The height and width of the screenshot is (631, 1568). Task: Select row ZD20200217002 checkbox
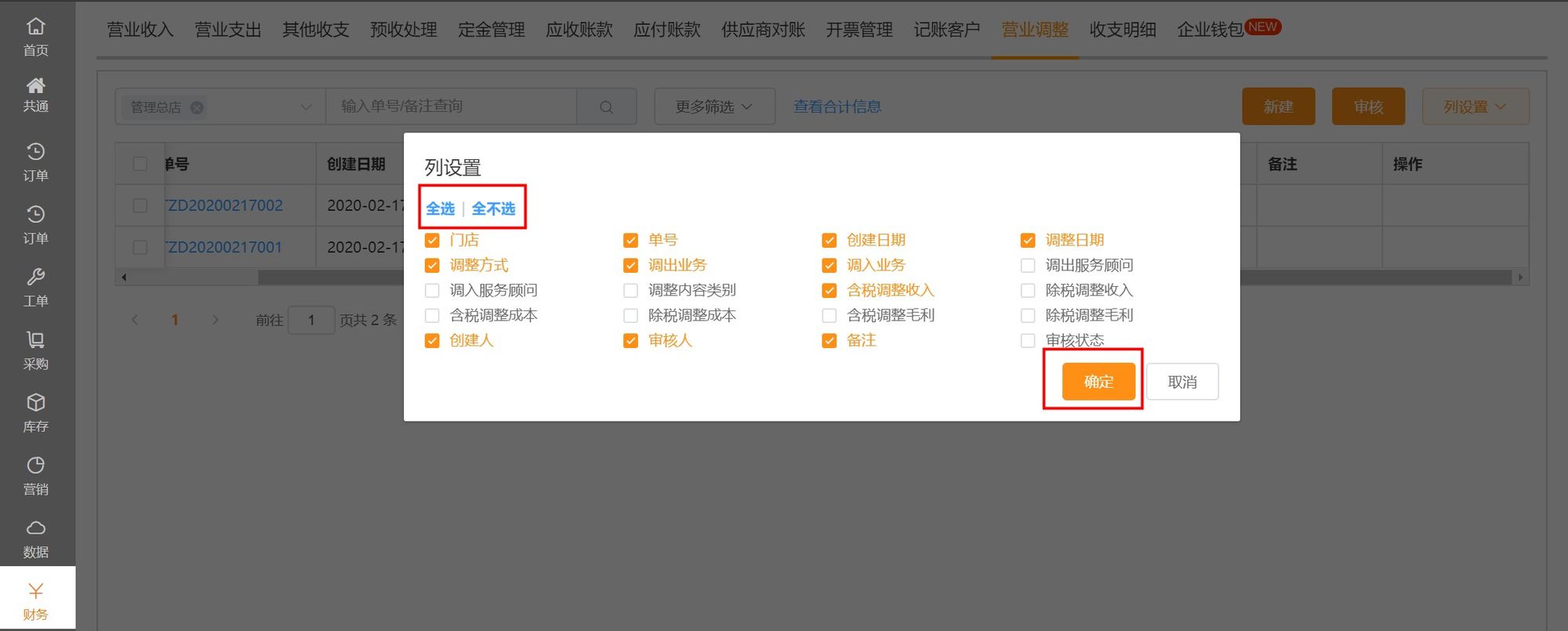(x=140, y=205)
